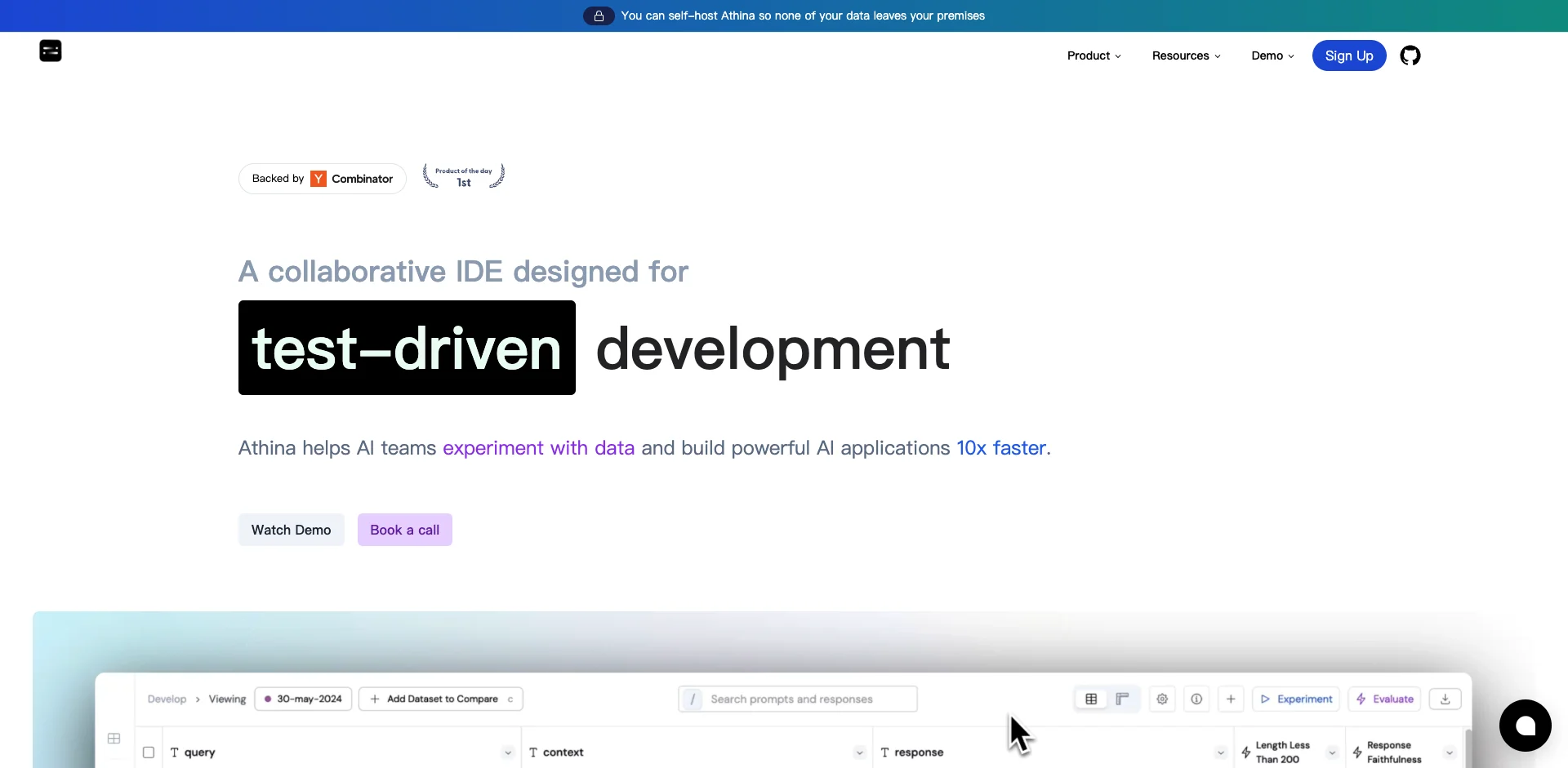This screenshot has width=1568, height=768.
Task: Switch to the alternate layout view icon
Action: [x=1122, y=699]
